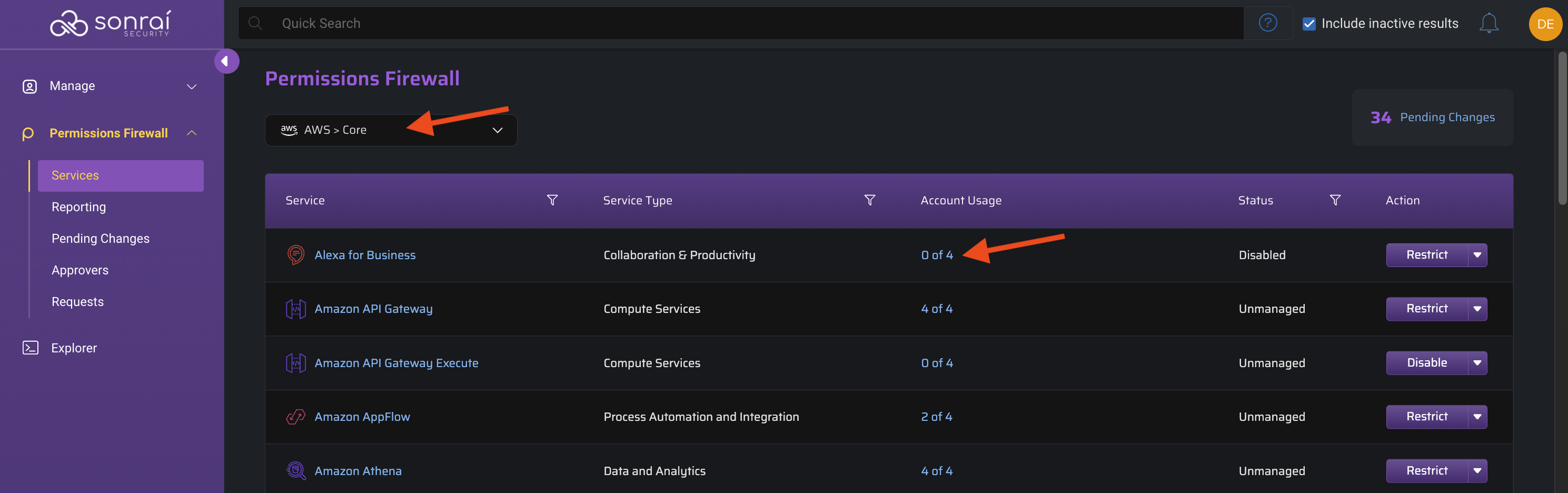Screen dimensions: 1568x493
Task: Click into the Quick Search field
Action: pos(741,23)
